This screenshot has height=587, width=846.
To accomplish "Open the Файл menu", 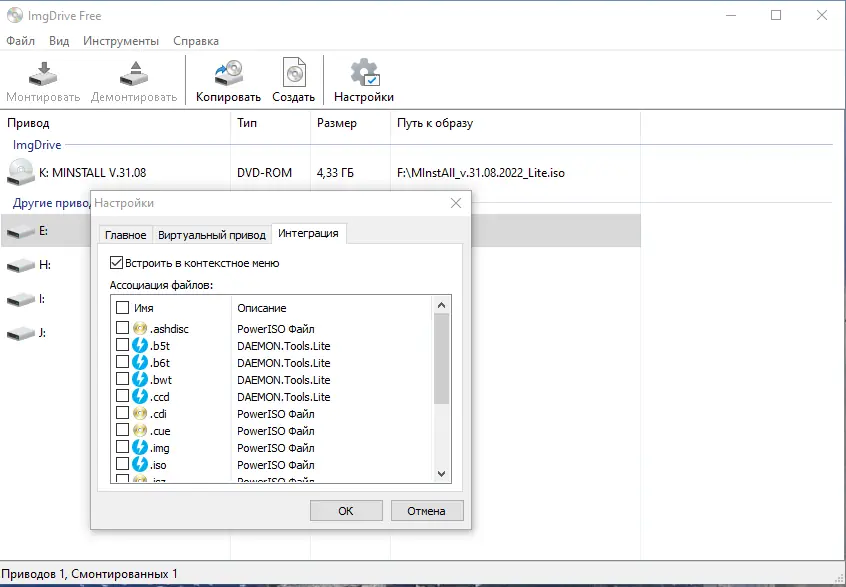I will pyautogui.click(x=21, y=41).
